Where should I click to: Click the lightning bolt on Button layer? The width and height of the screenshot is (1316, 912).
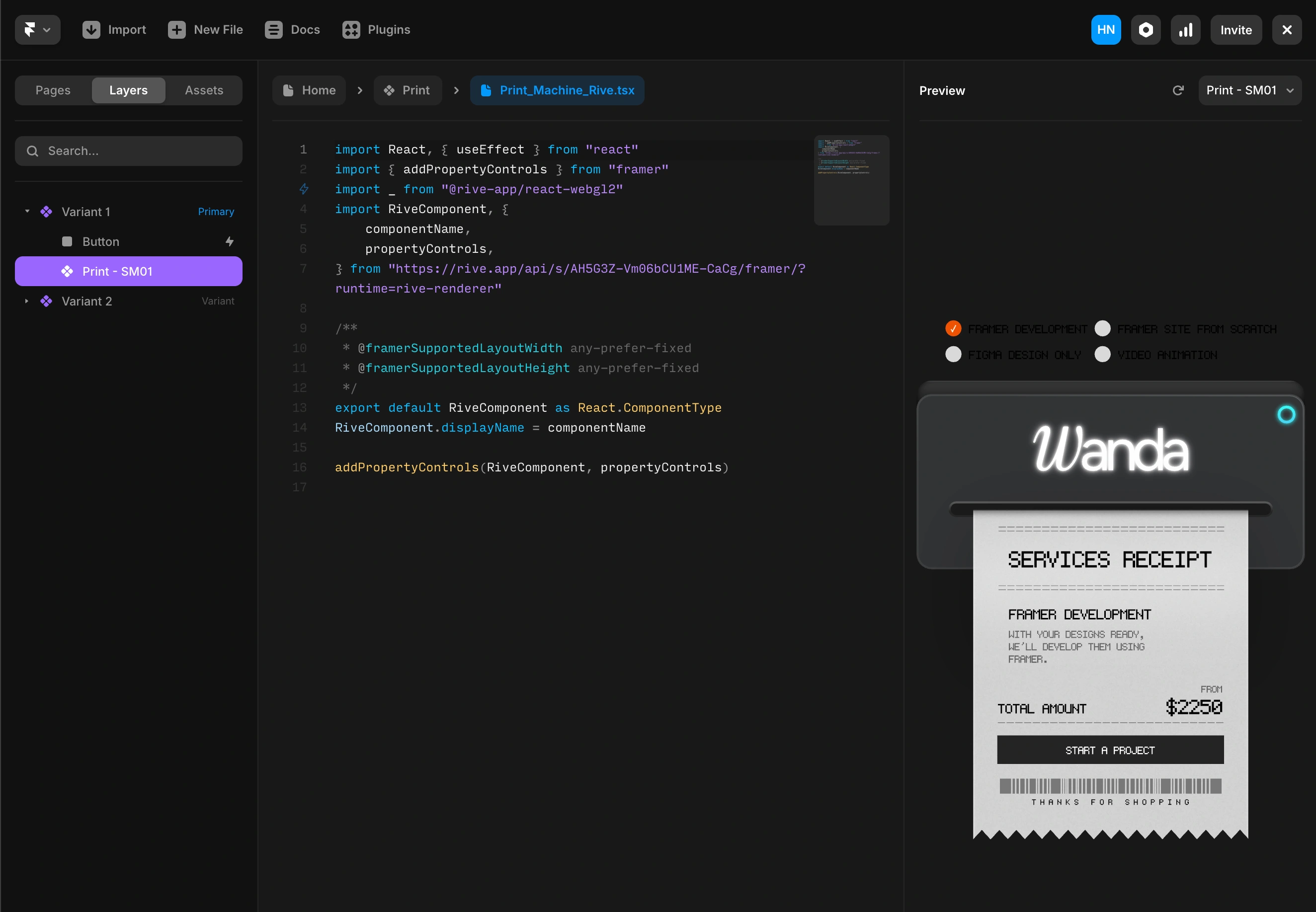[229, 242]
